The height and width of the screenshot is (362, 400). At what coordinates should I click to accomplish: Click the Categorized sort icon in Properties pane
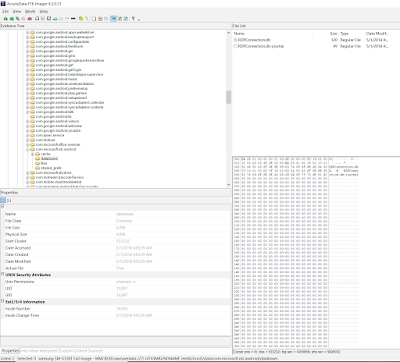pyautogui.click(x=3, y=200)
